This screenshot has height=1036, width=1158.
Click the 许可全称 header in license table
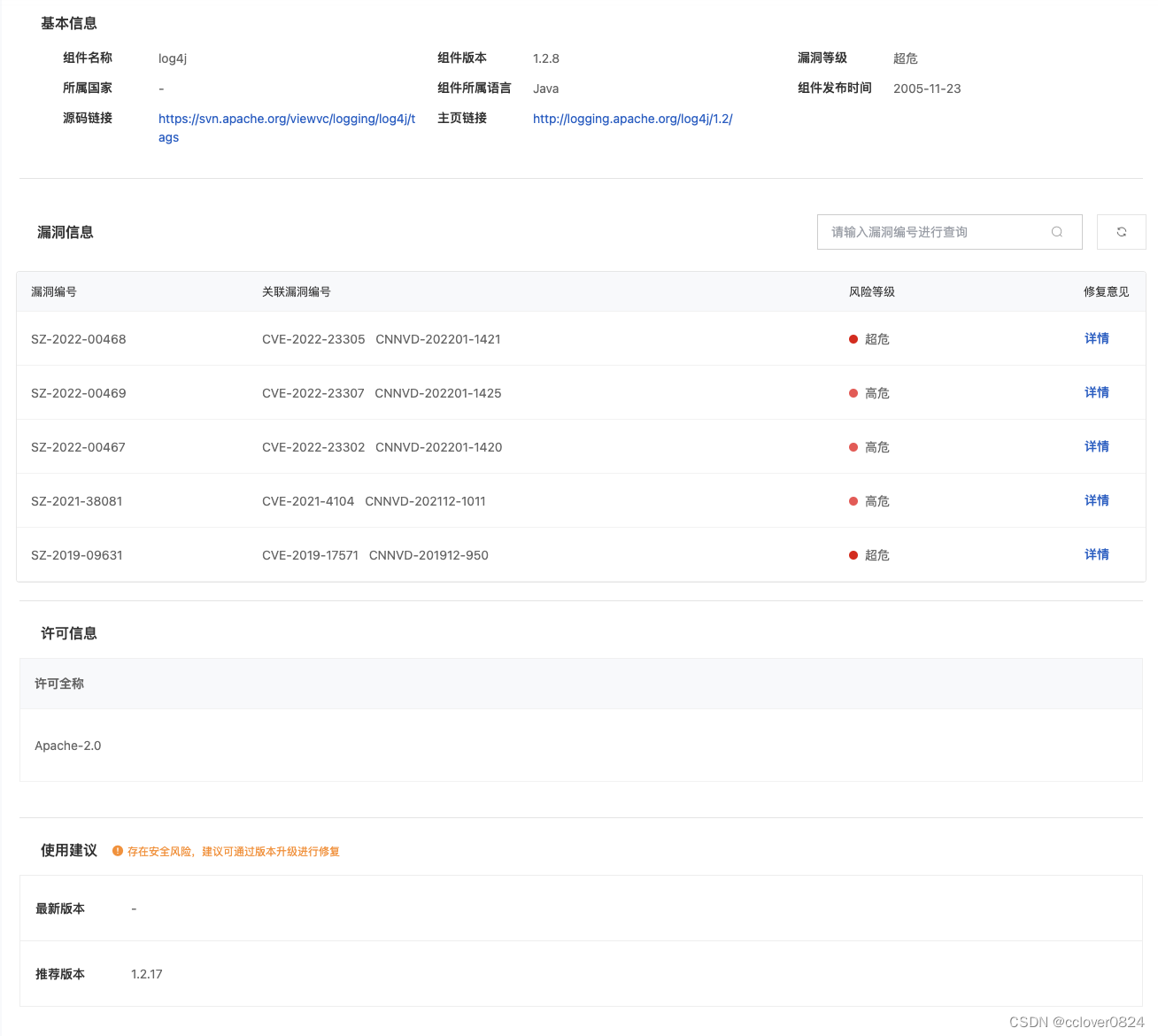tap(59, 684)
